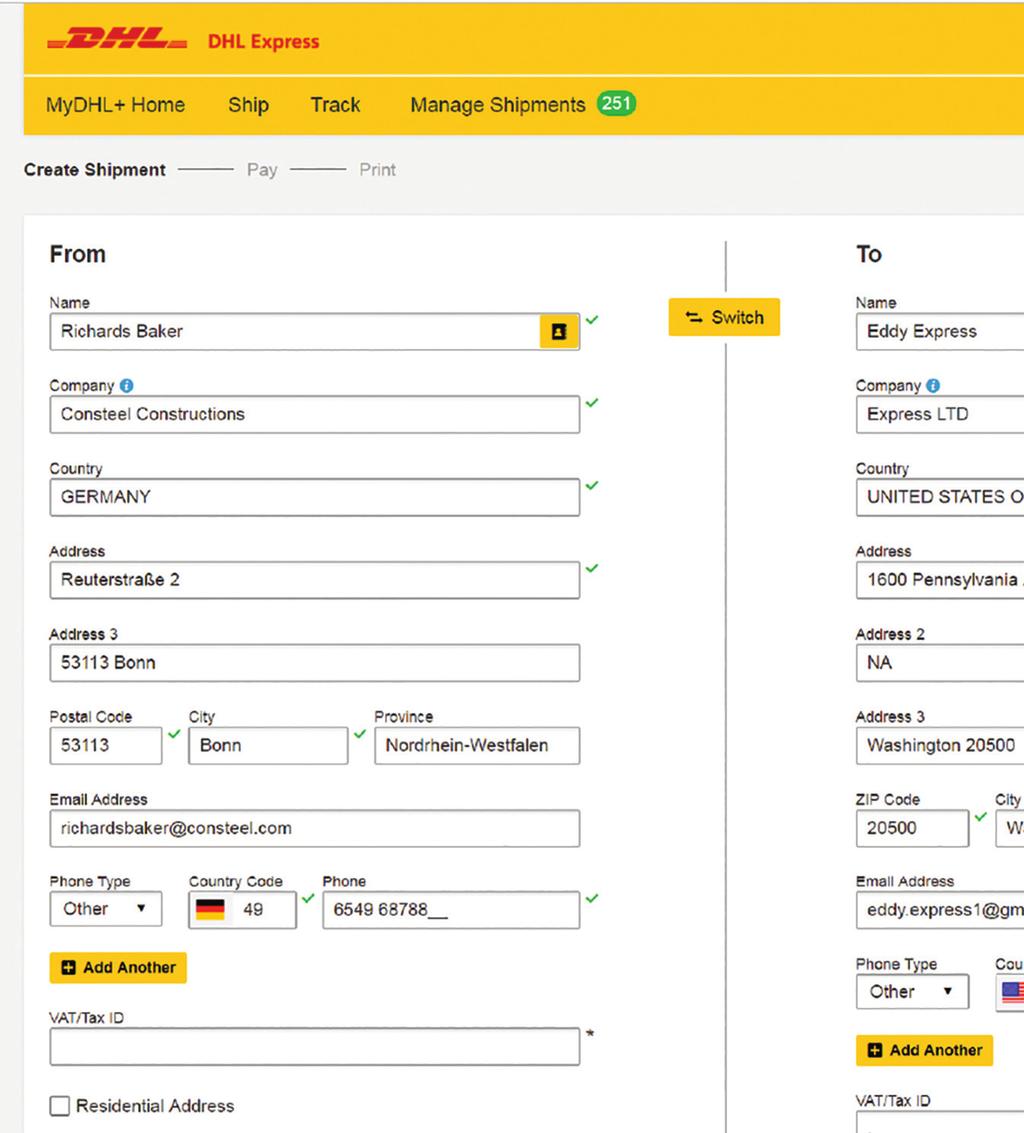The width and height of the screenshot is (1024, 1133).
Task: Open the address book icon in From Name
Action: click(559, 332)
